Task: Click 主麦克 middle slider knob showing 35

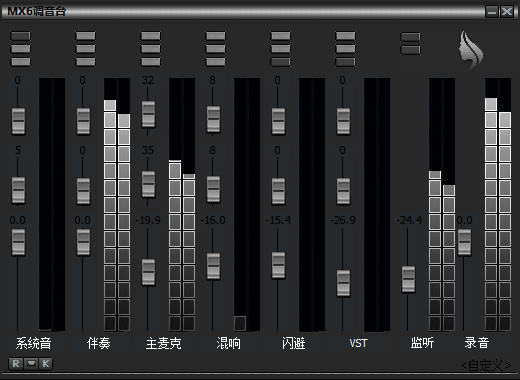Action: point(148,184)
